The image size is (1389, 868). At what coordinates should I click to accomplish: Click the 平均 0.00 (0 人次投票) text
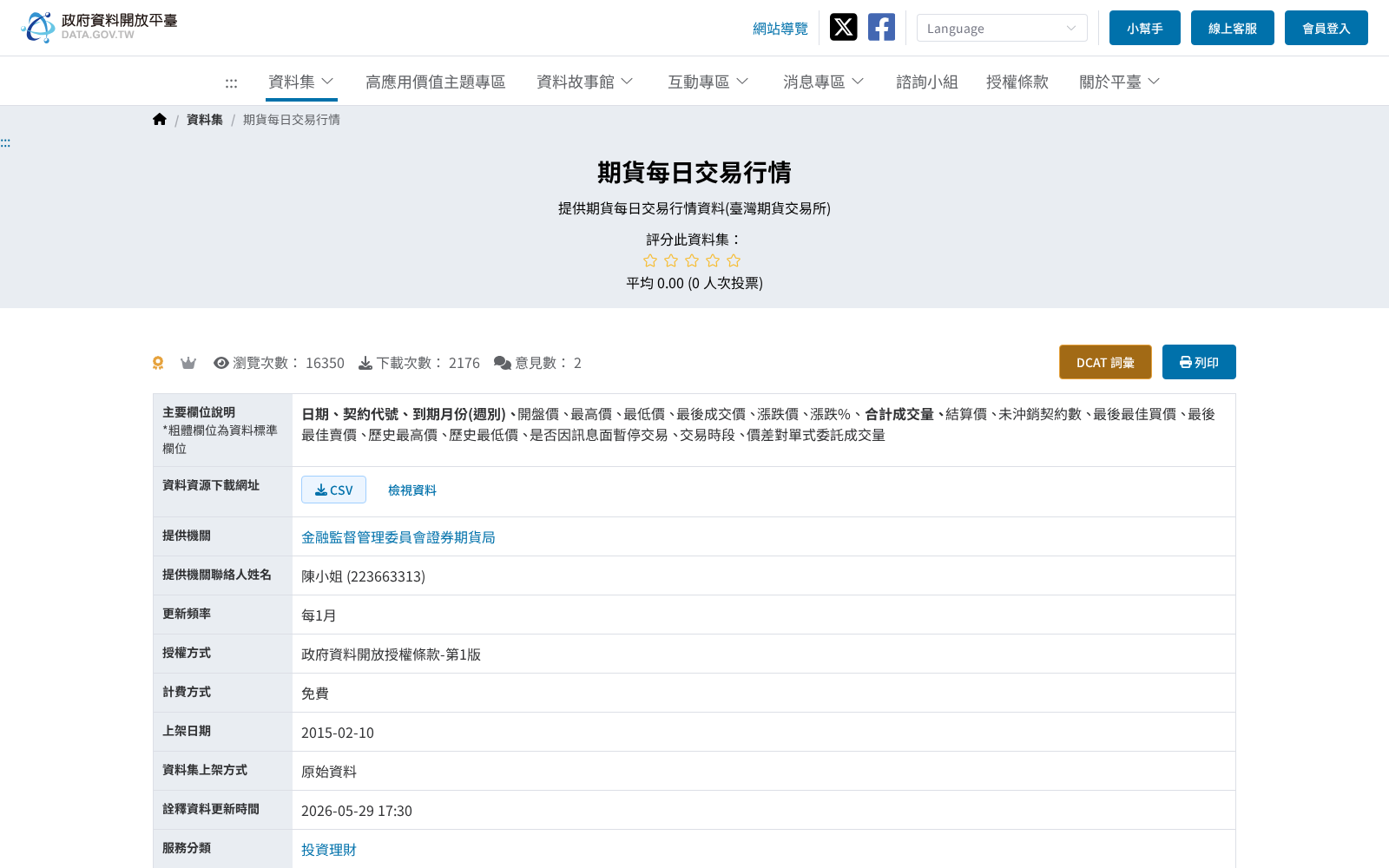[x=694, y=283]
